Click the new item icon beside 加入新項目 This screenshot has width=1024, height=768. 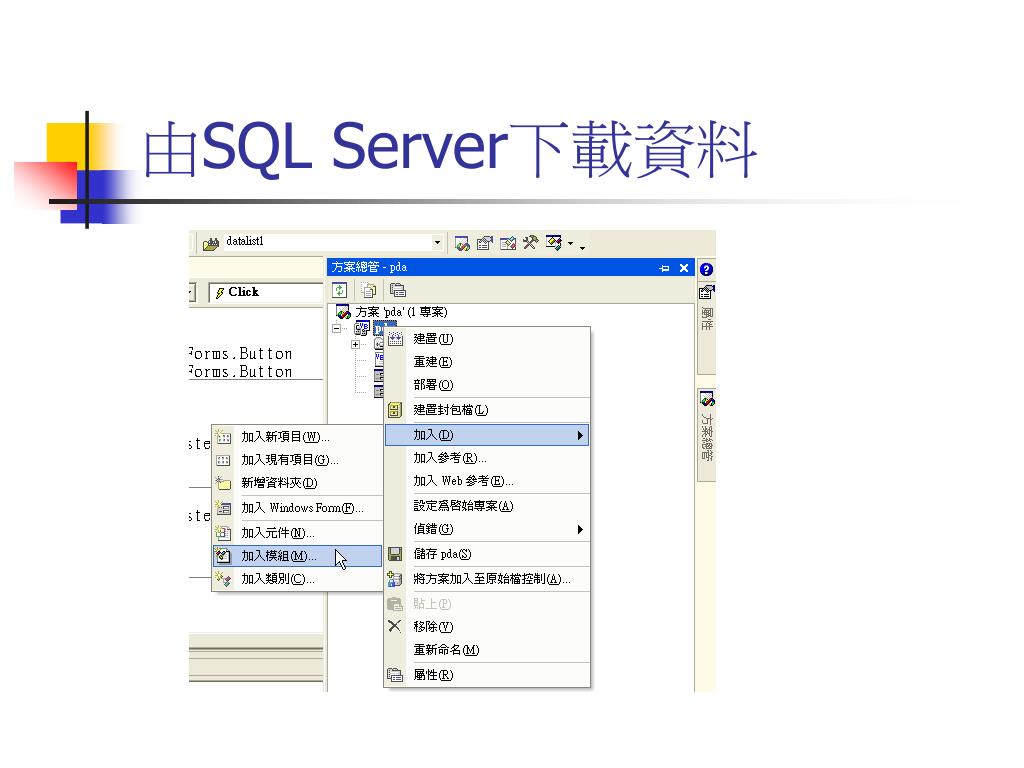[223, 436]
